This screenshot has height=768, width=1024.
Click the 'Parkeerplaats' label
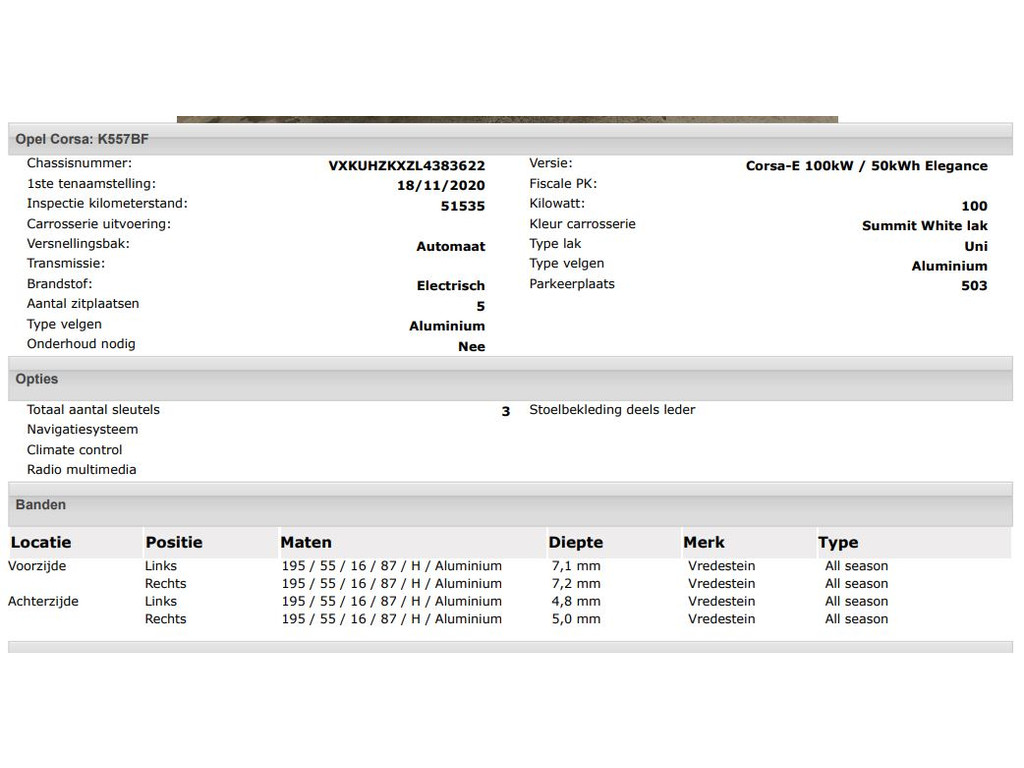pos(572,284)
